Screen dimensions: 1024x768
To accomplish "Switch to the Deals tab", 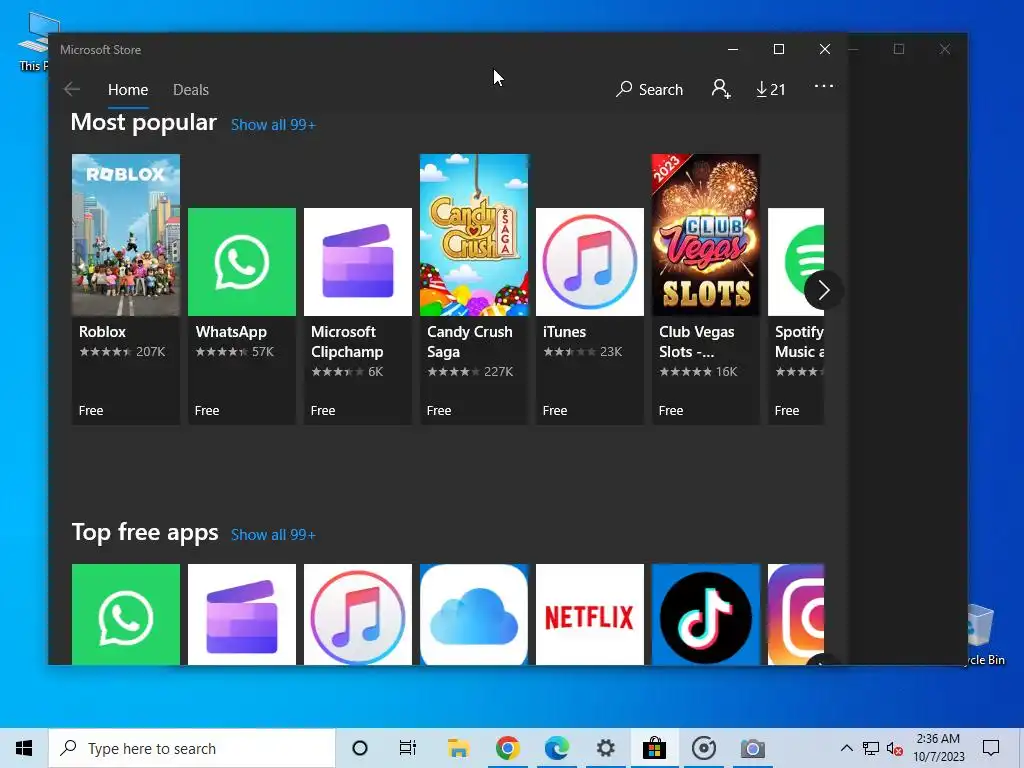I will pos(191,89).
